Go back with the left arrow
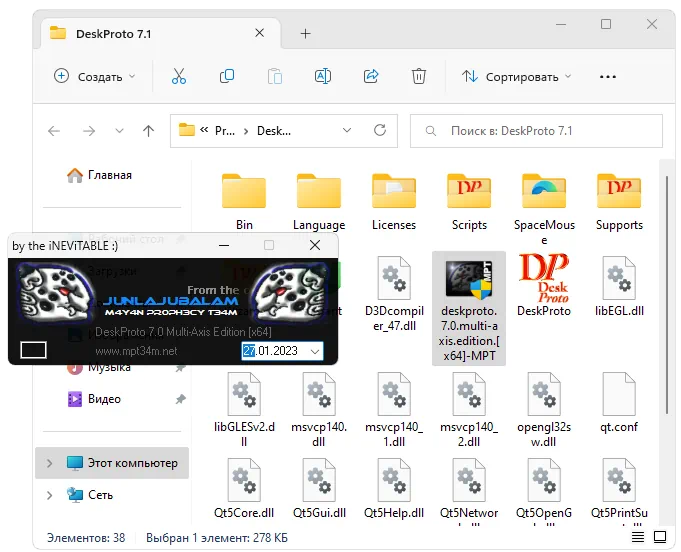 pyautogui.click(x=54, y=131)
